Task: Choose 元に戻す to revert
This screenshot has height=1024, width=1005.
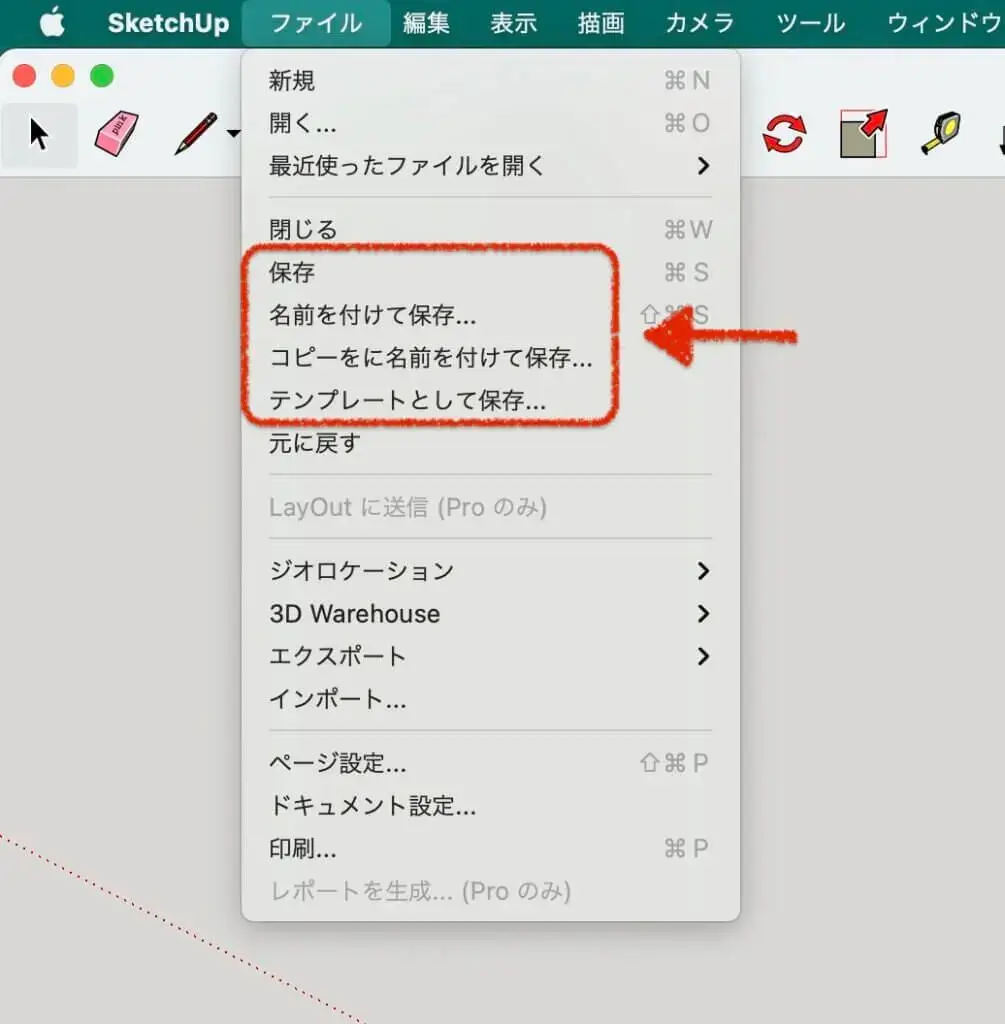Action: 490,443
